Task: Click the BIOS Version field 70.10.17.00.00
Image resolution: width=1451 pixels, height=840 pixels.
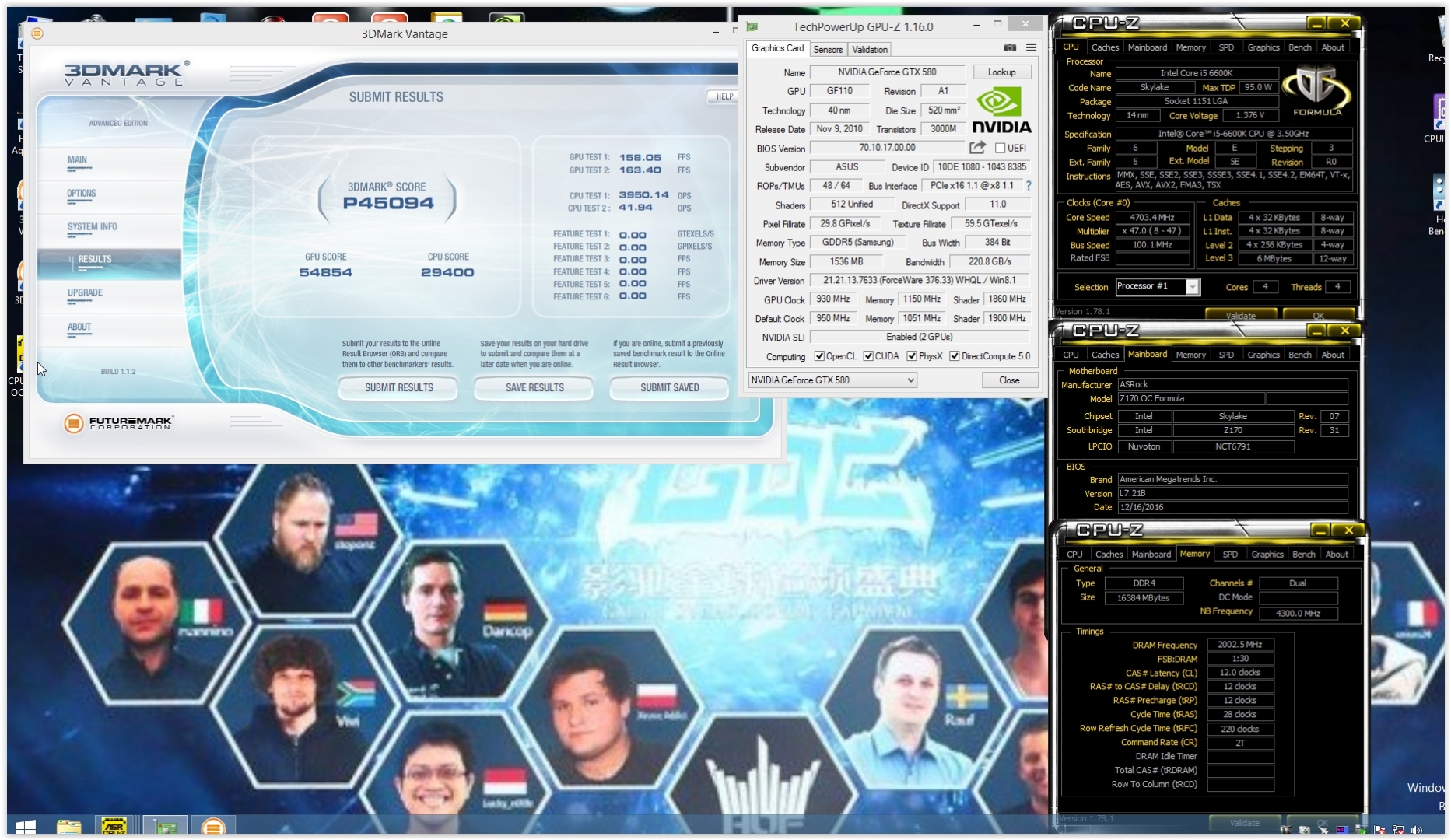Action: coord(887,148)
